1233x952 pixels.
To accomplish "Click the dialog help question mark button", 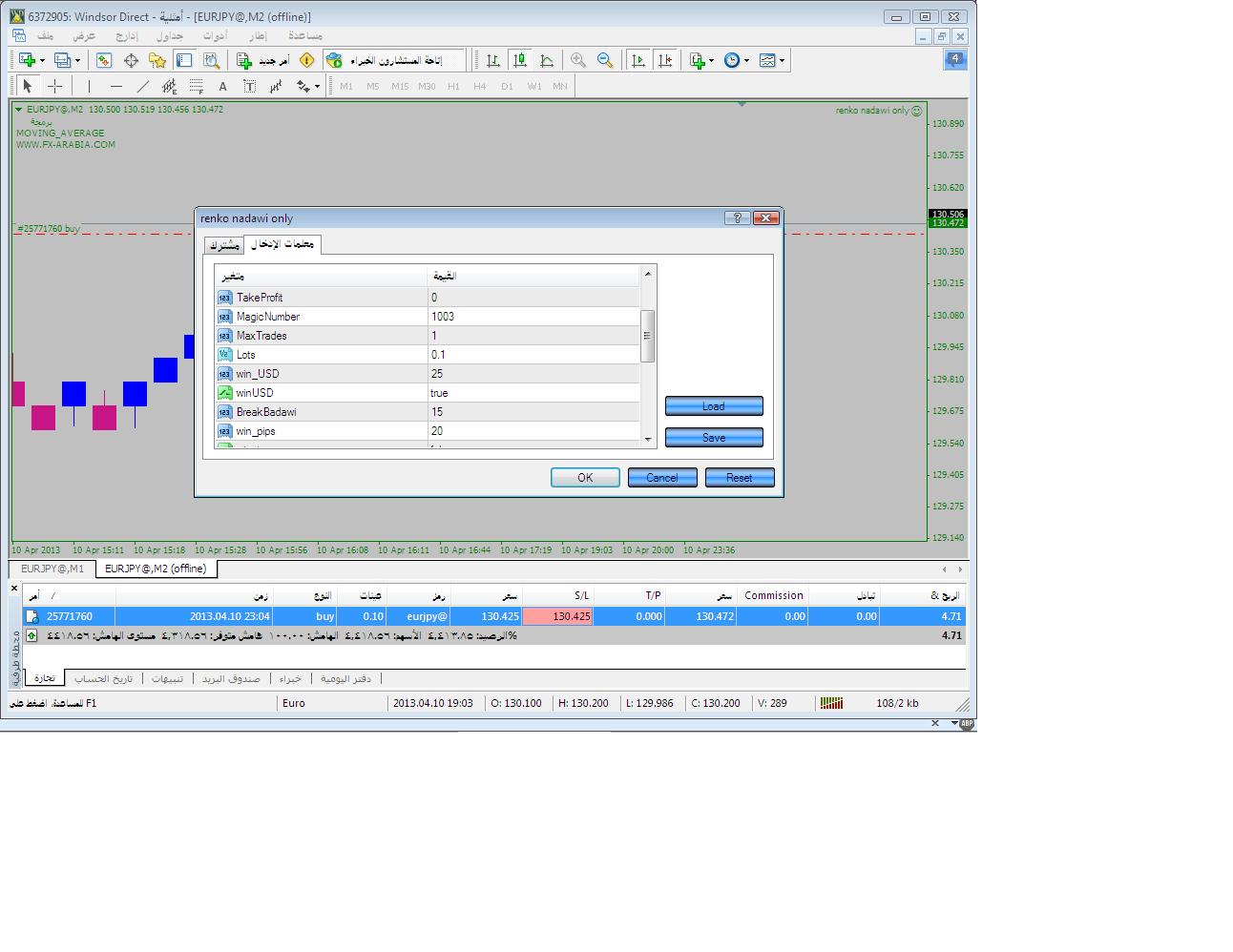I will click(x=737, y=218).
